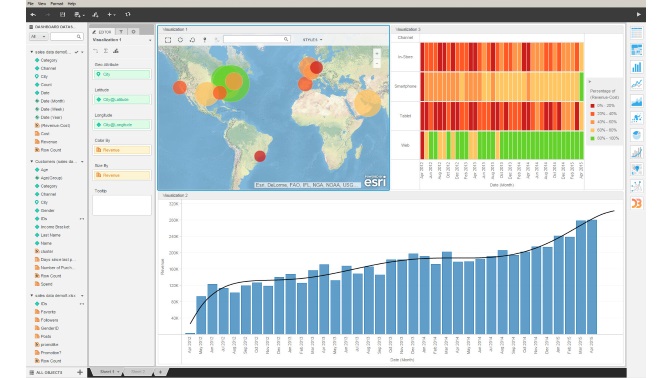Open the All filter dropdown

click(38, 37)
